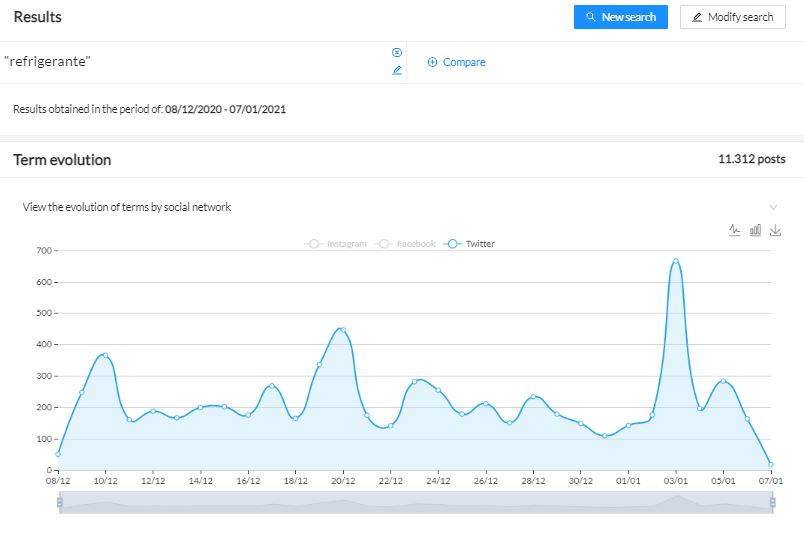
Task: Click the pencil icon in Modify search
Action: pos(697,17)
